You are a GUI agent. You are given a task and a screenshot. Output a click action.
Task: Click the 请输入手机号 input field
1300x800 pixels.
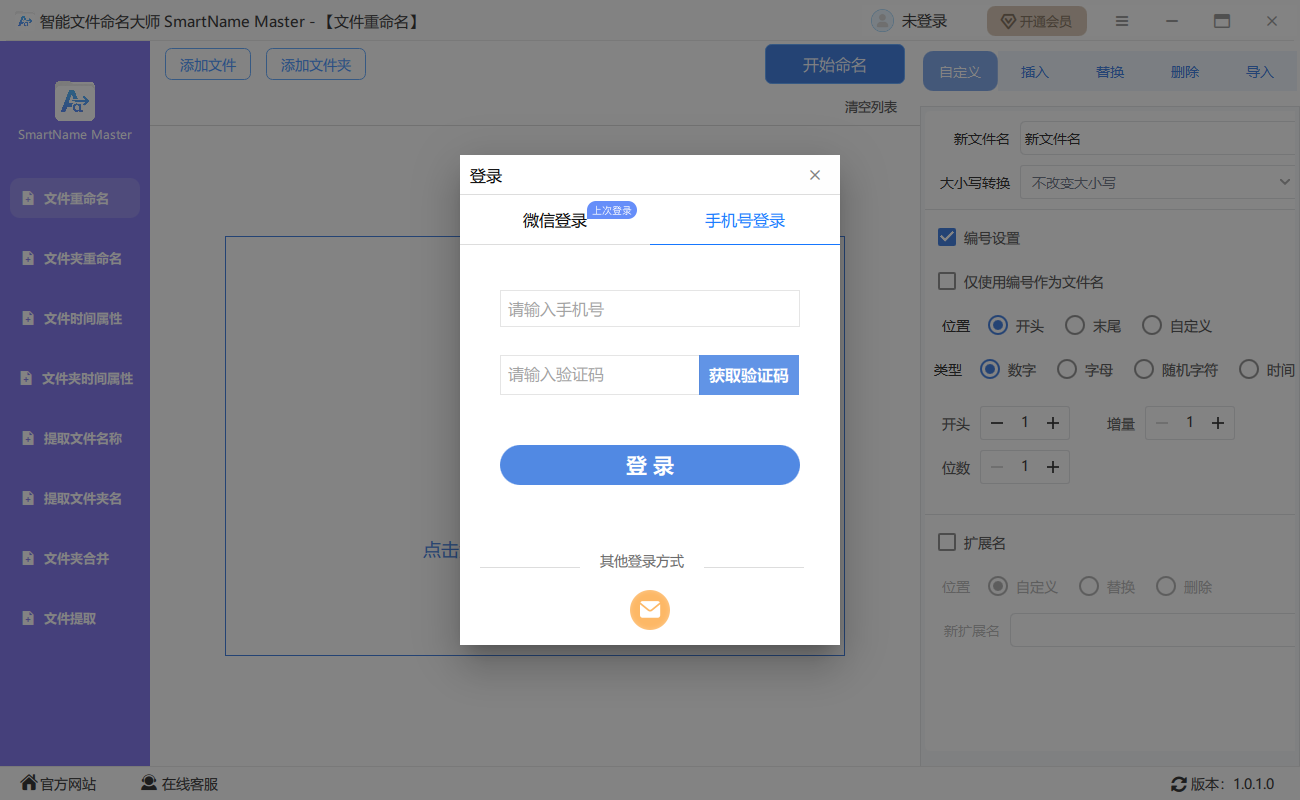coord(649,309)
